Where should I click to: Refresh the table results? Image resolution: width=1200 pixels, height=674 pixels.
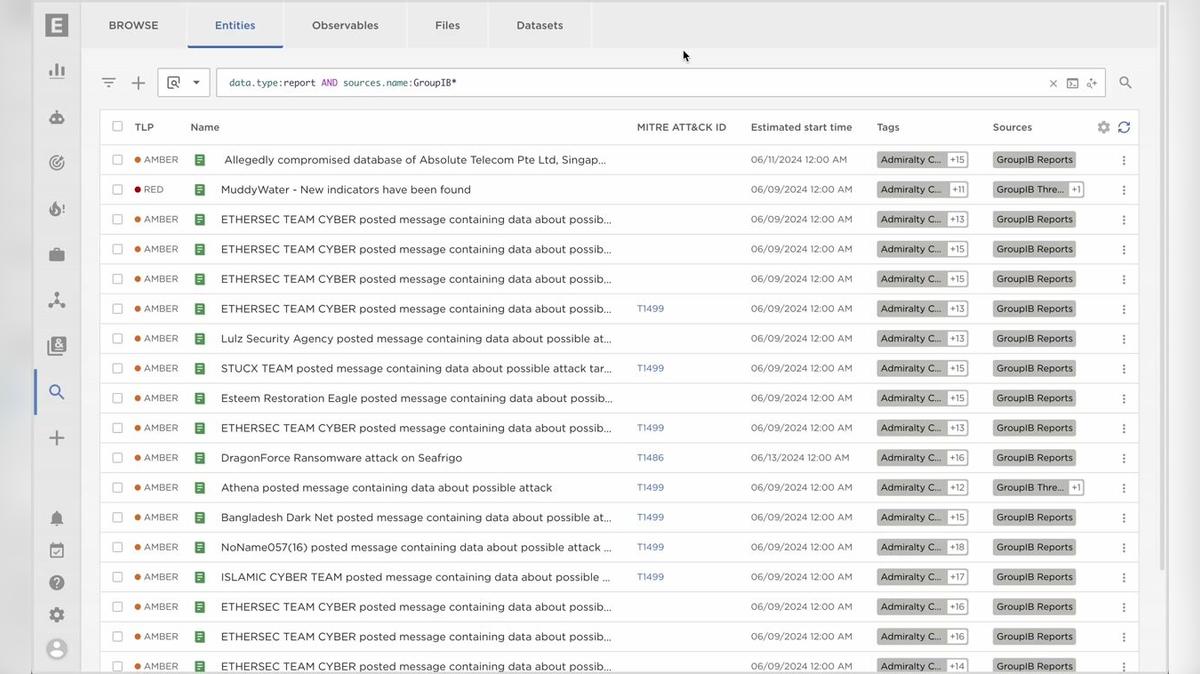click(1124, 127)
